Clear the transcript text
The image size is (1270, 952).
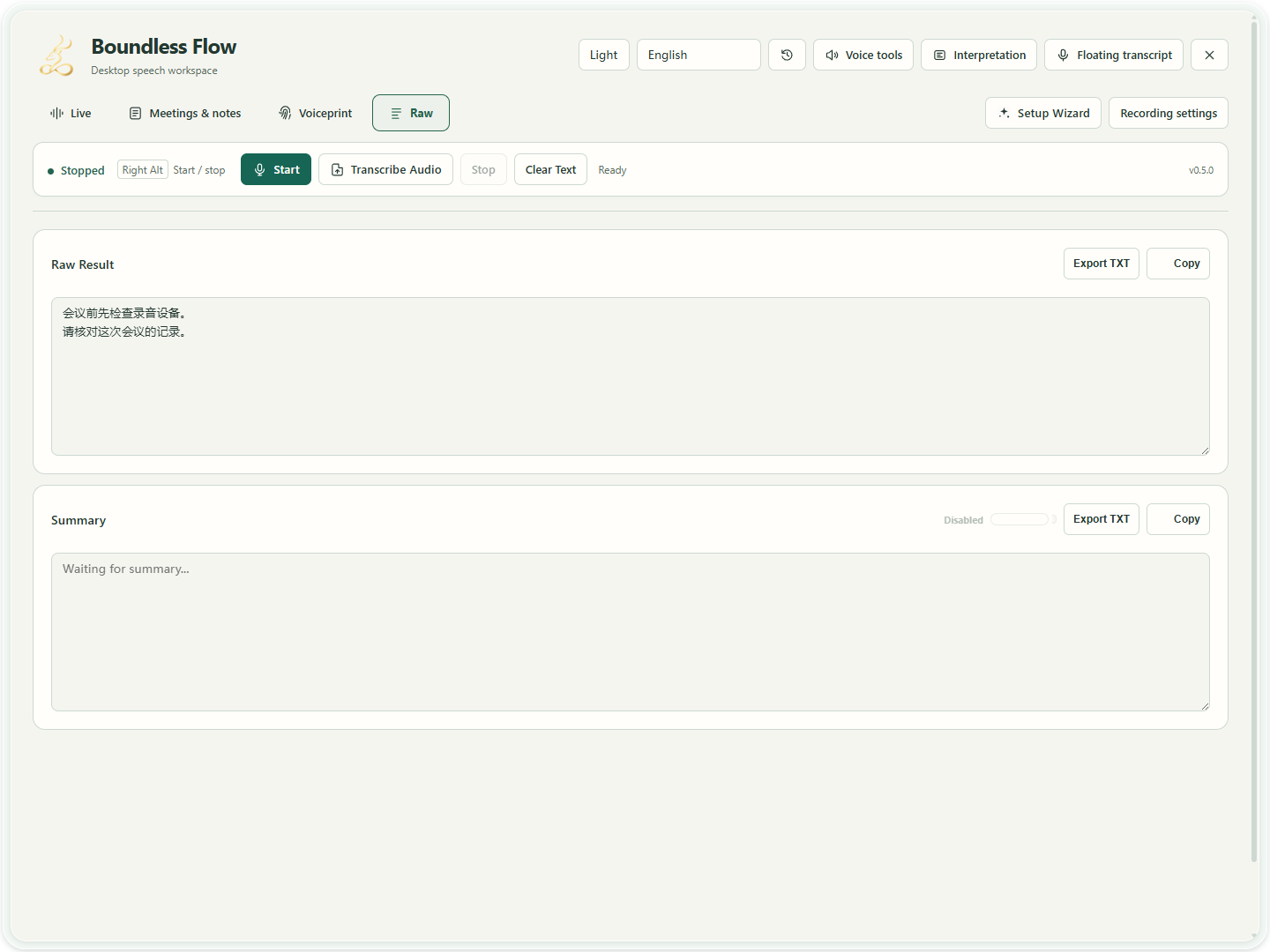550,169
